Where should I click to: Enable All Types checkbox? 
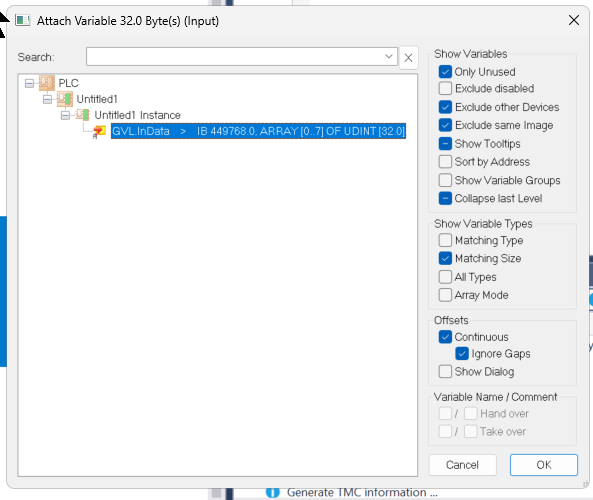(x=445, y=277)
